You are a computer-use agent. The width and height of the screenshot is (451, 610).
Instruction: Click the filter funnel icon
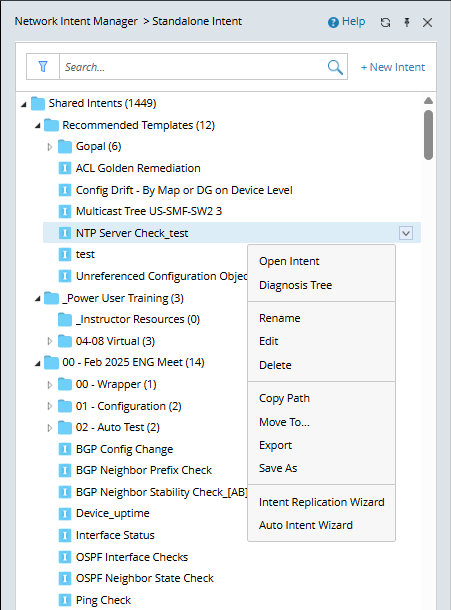43,67
